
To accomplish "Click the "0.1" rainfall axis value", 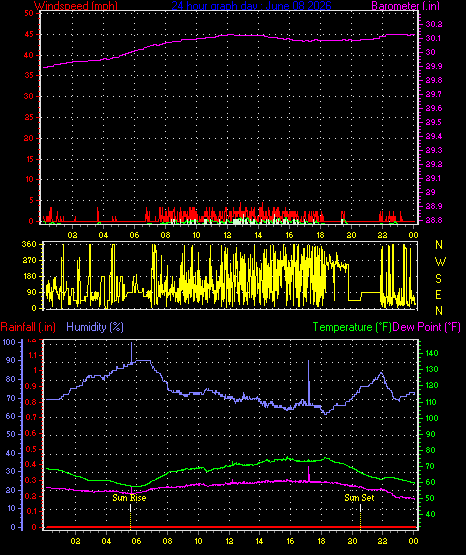I will (31, 511).
